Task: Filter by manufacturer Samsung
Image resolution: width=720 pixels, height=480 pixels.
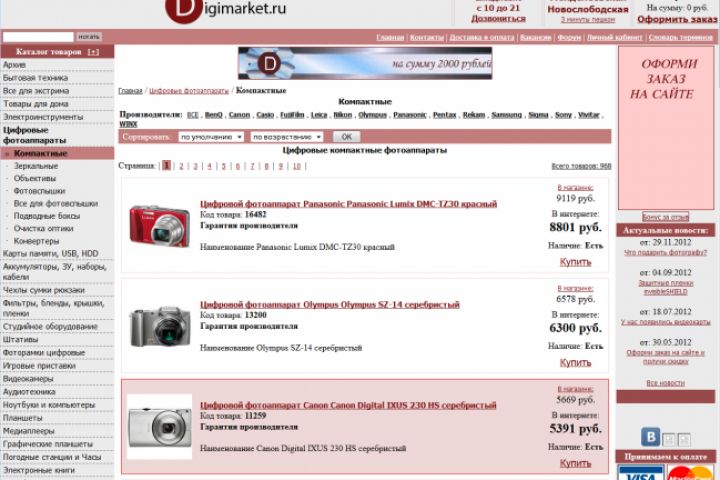Action: tap(506, 115)
